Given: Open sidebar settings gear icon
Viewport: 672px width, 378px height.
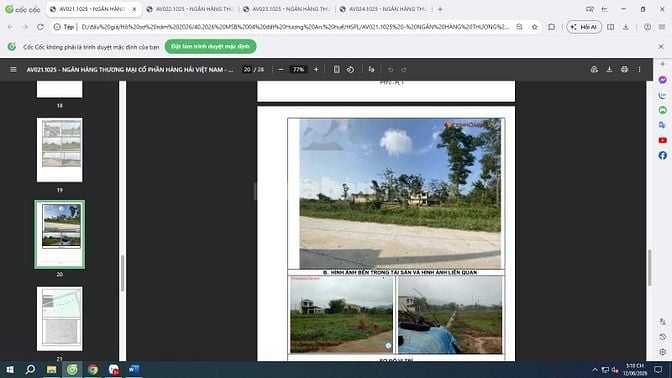Looking at the screenshot, I should click(663, 352).
